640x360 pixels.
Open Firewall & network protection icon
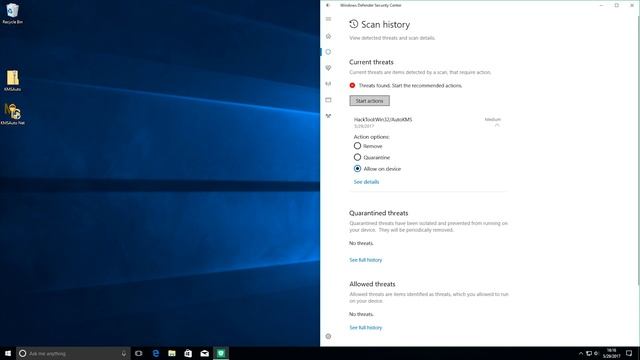coord(328,84)
